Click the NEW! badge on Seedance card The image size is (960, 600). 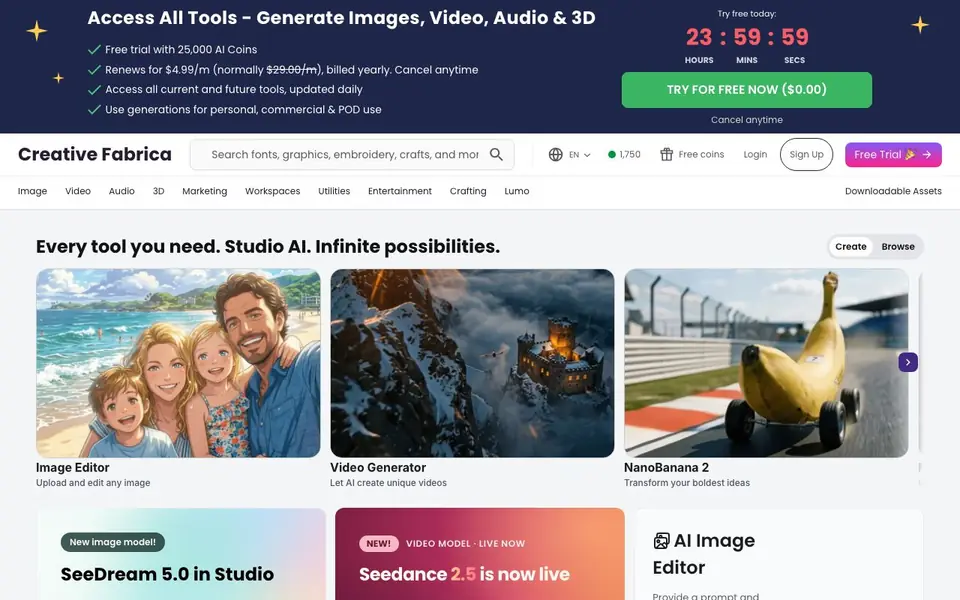(378, 543)
